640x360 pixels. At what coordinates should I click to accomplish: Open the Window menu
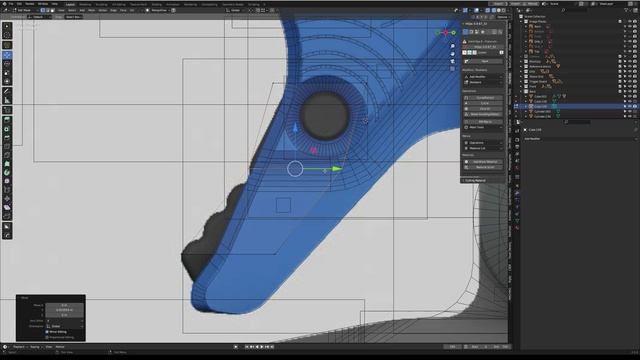[x=43, y=4]
